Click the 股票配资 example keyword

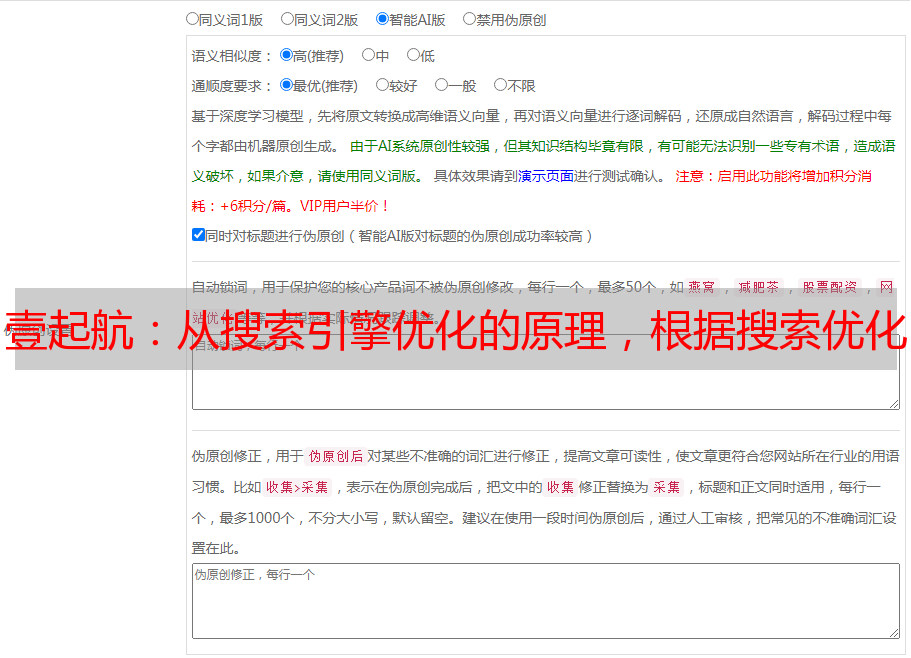830,287
